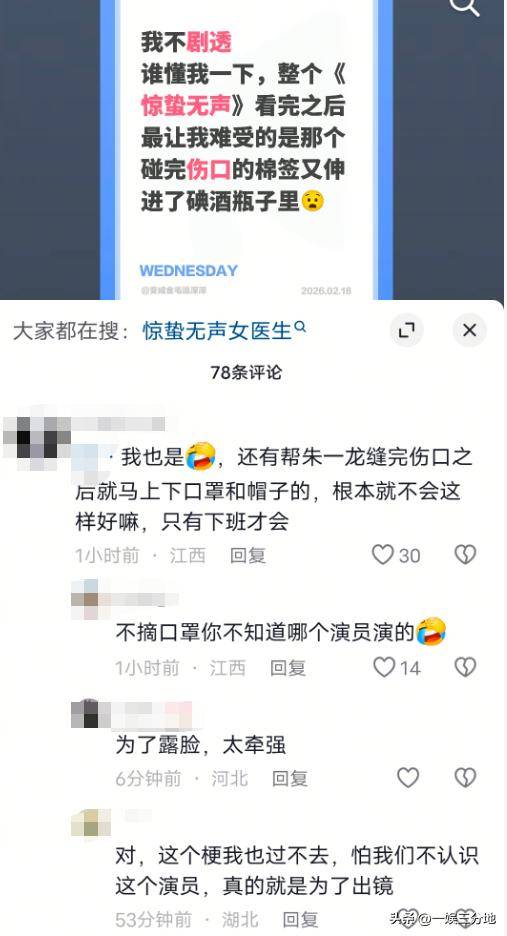Open avatar of the 对，这个梗 commenter
The width and height of the screenshot is (507, 936).
[x=91, y=823]
